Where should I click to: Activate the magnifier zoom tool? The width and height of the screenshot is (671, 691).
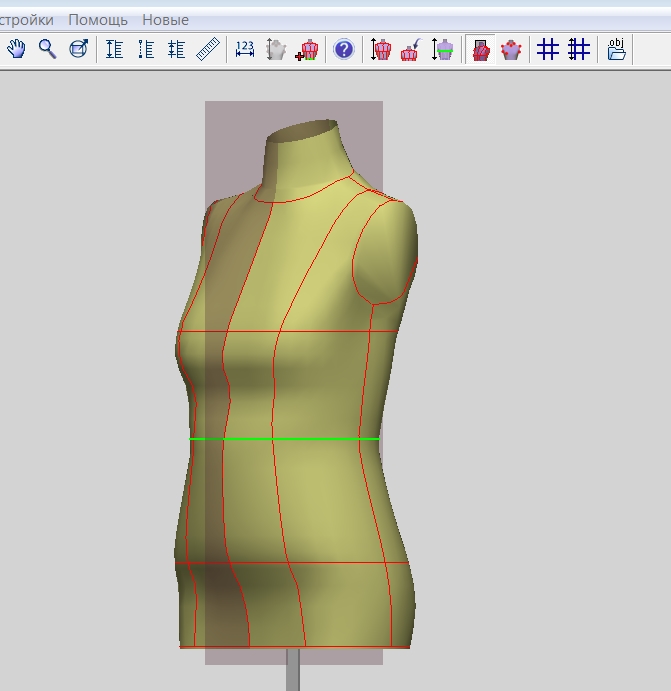point(47,49)
